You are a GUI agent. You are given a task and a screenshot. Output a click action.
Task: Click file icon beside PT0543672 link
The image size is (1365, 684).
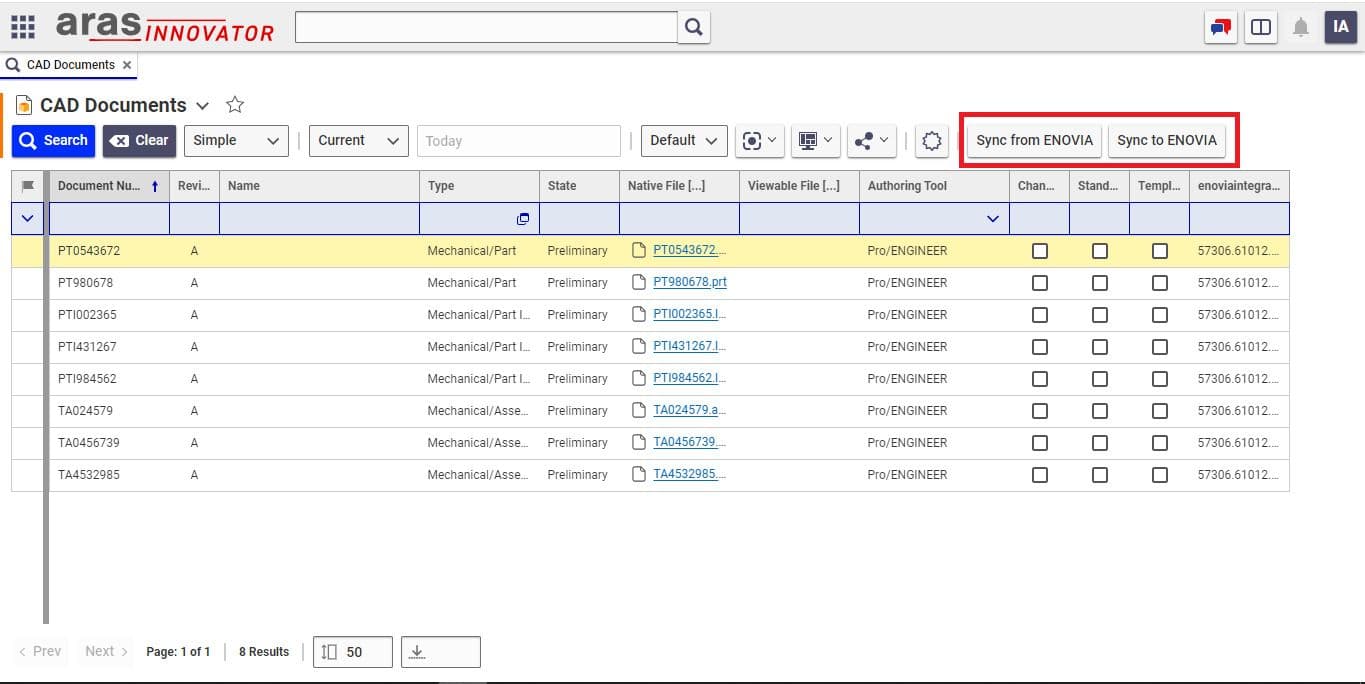[x=639, y=251]
